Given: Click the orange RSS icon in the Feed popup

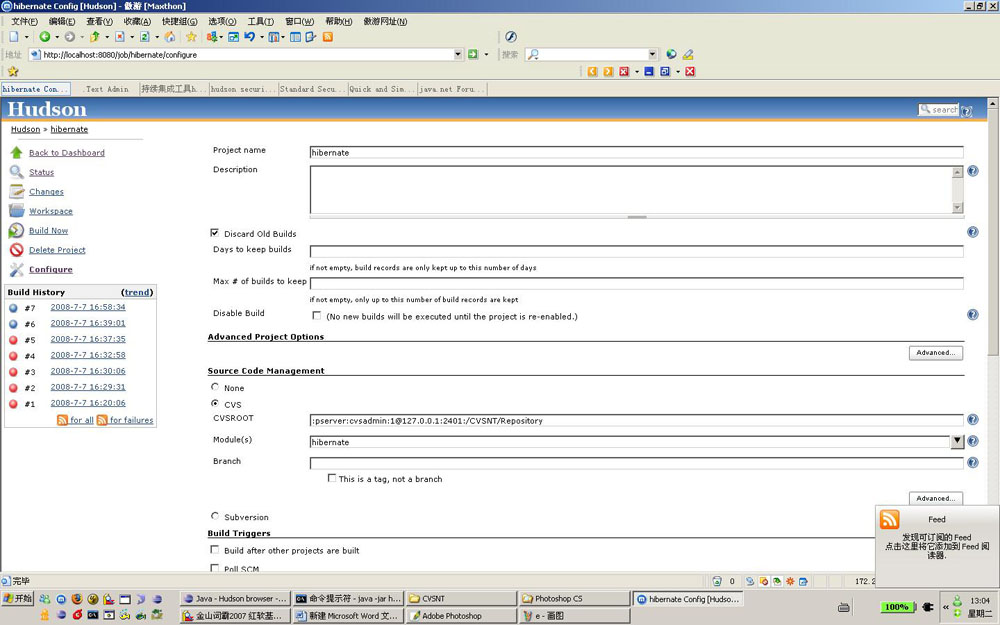Looking at the screenshot, I should tap(889, 519).
